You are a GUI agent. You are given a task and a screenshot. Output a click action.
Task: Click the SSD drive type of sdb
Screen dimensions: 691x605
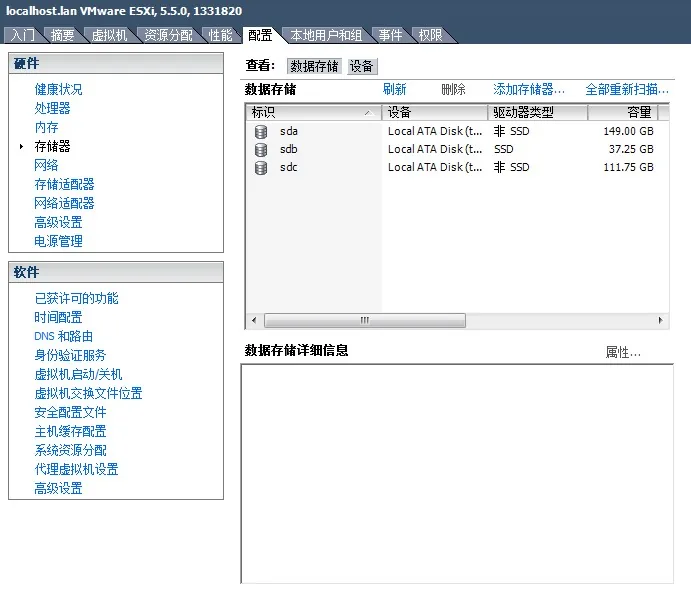click(x=504, y=149)
